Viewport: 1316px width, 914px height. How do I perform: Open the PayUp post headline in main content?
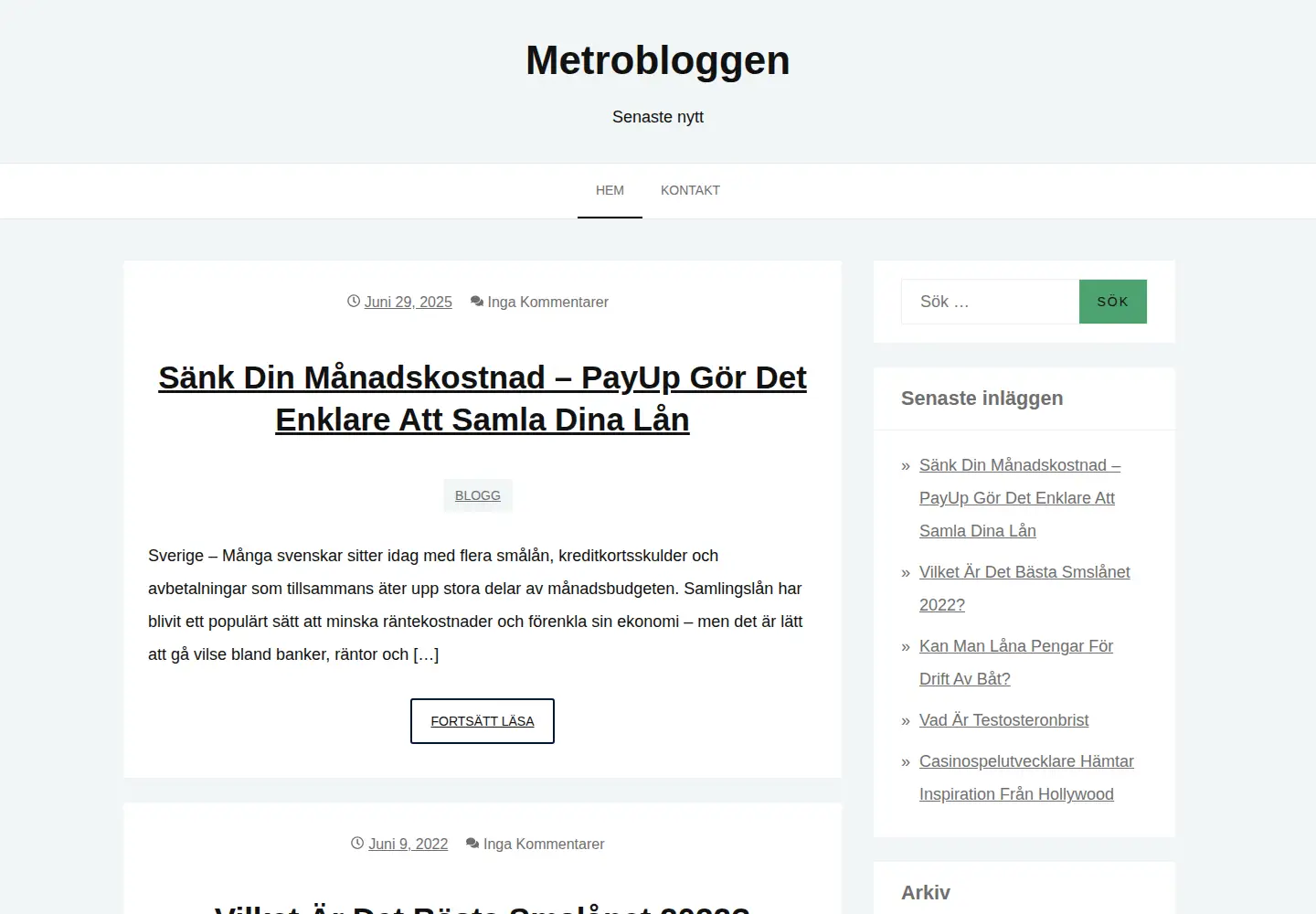tap(483, 399)
